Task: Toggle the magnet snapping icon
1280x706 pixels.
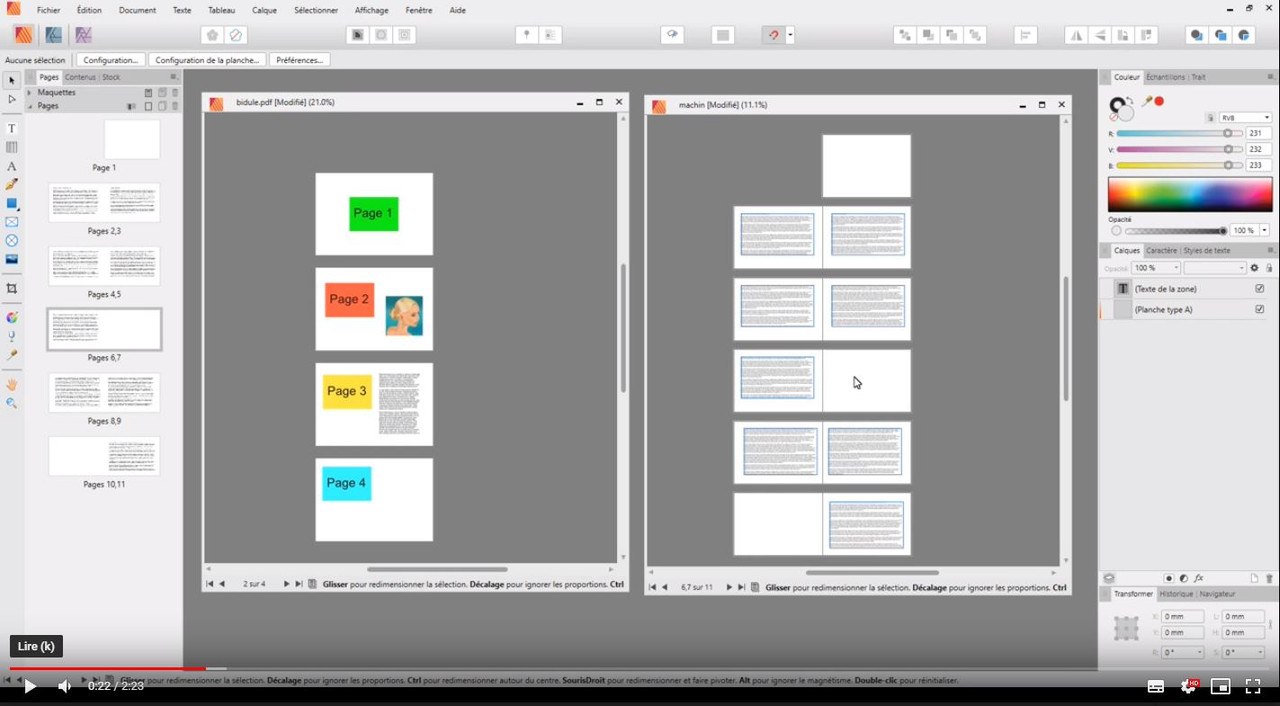Action: [773, 35]
